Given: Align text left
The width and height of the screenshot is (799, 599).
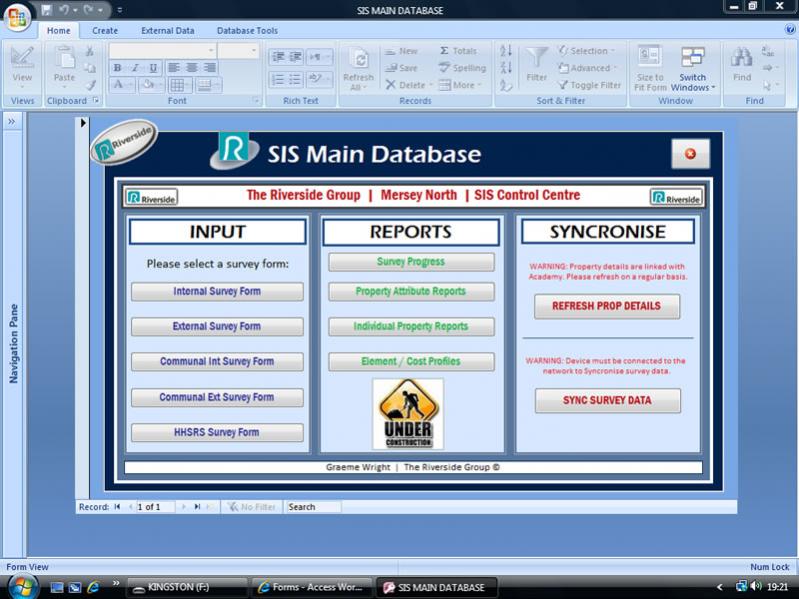Looking at the screenshot, I should tap(173, 68).
